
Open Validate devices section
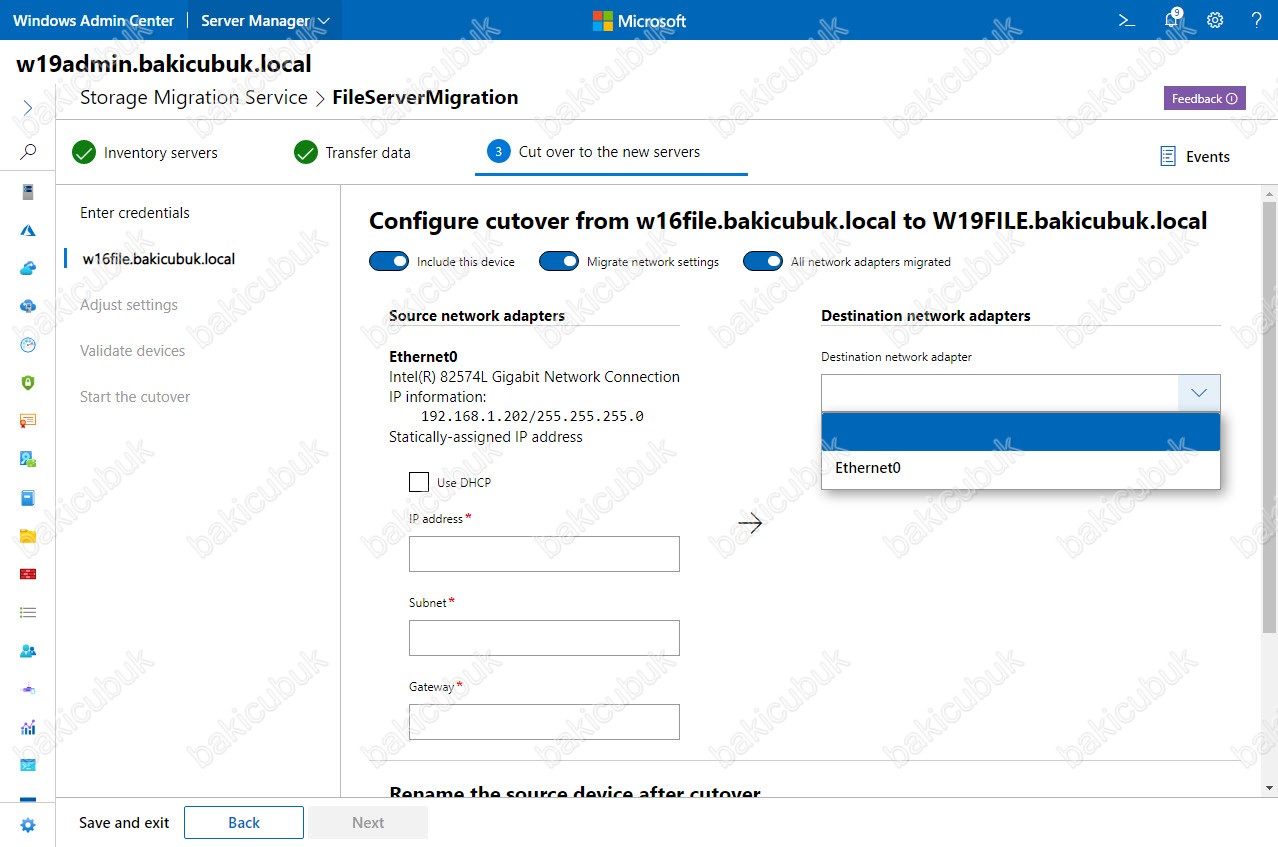[x=133, y=351]
